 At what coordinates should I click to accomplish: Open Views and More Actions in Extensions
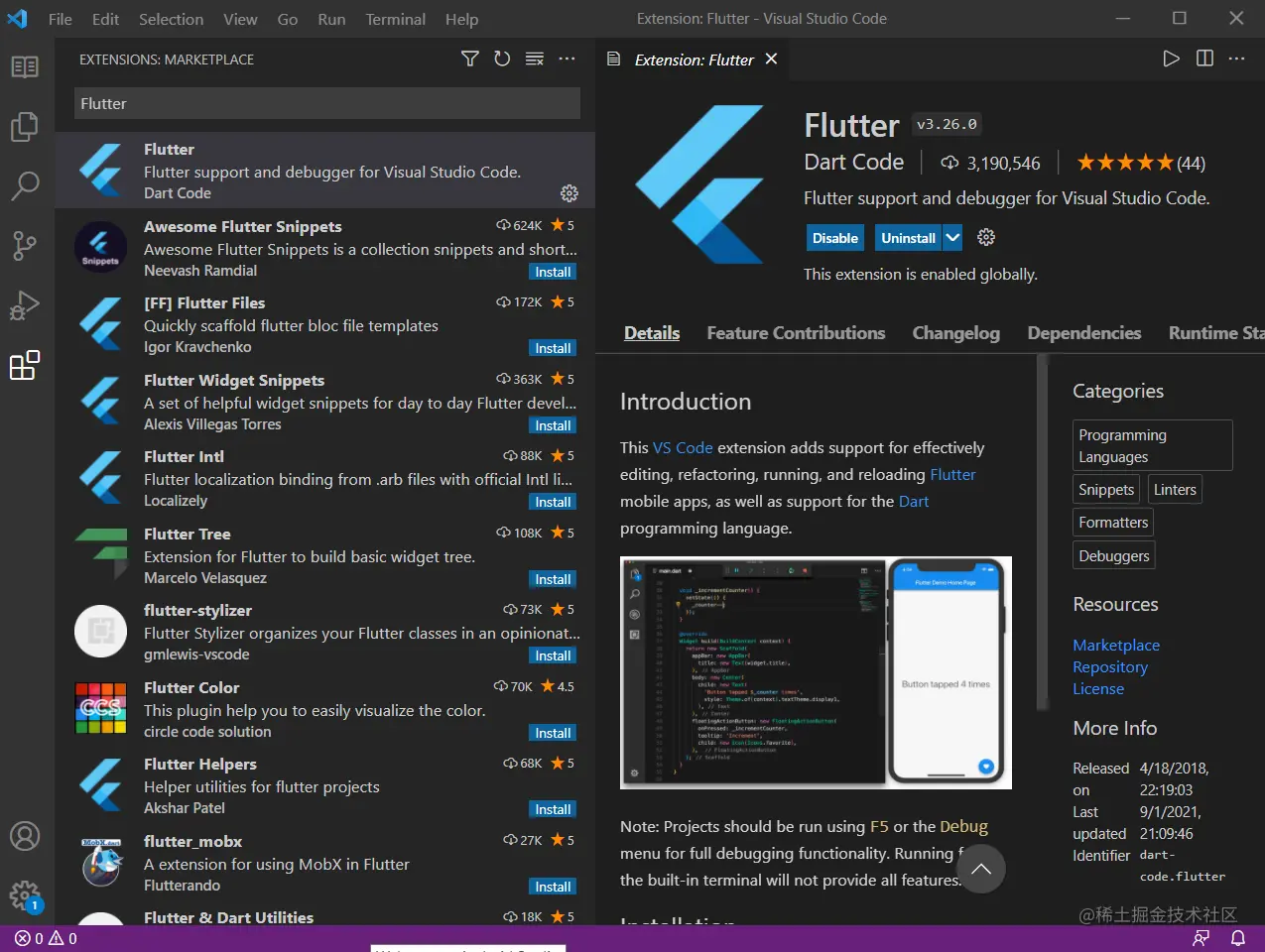pos(567,59)
